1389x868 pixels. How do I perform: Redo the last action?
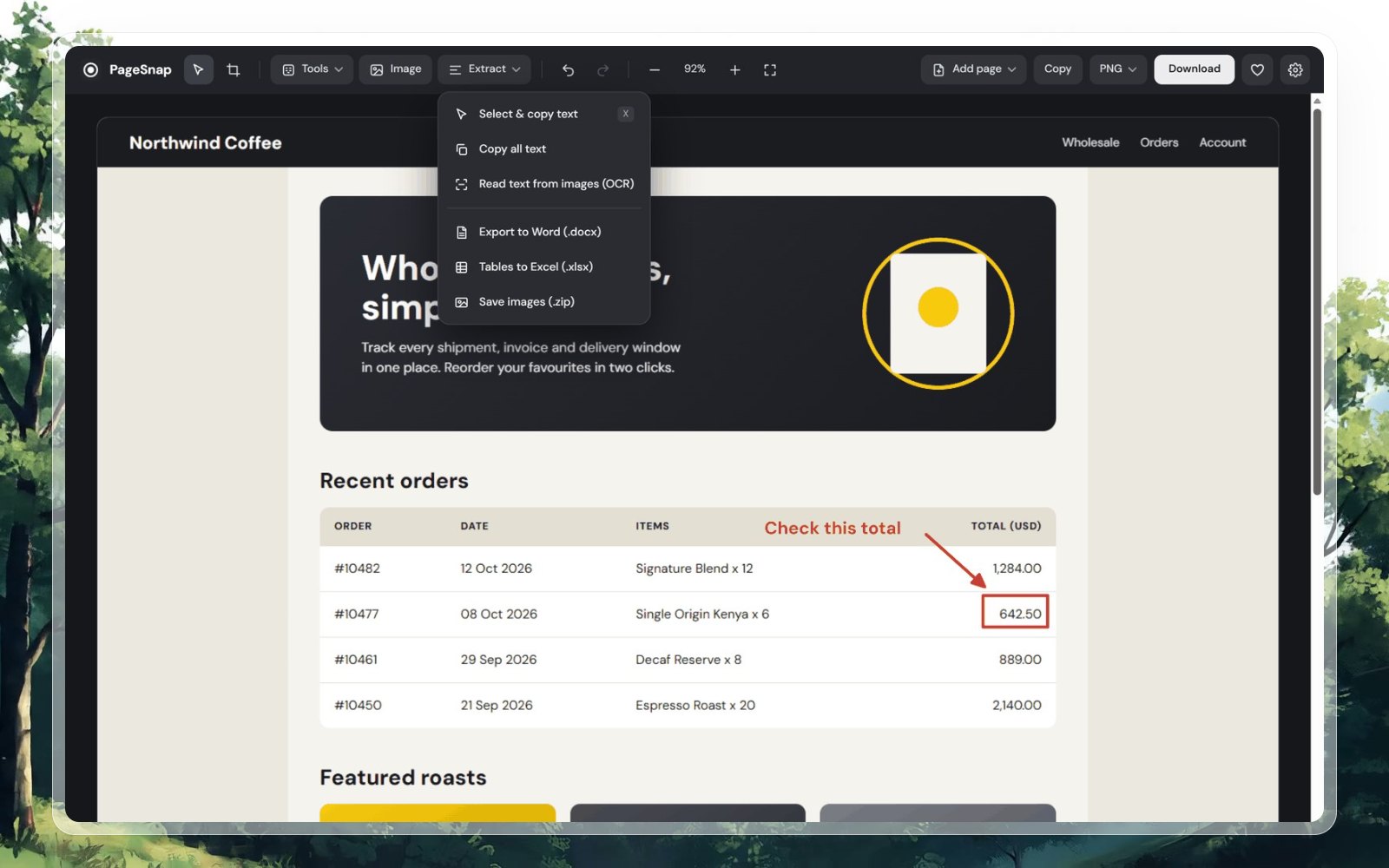(603, 69)
